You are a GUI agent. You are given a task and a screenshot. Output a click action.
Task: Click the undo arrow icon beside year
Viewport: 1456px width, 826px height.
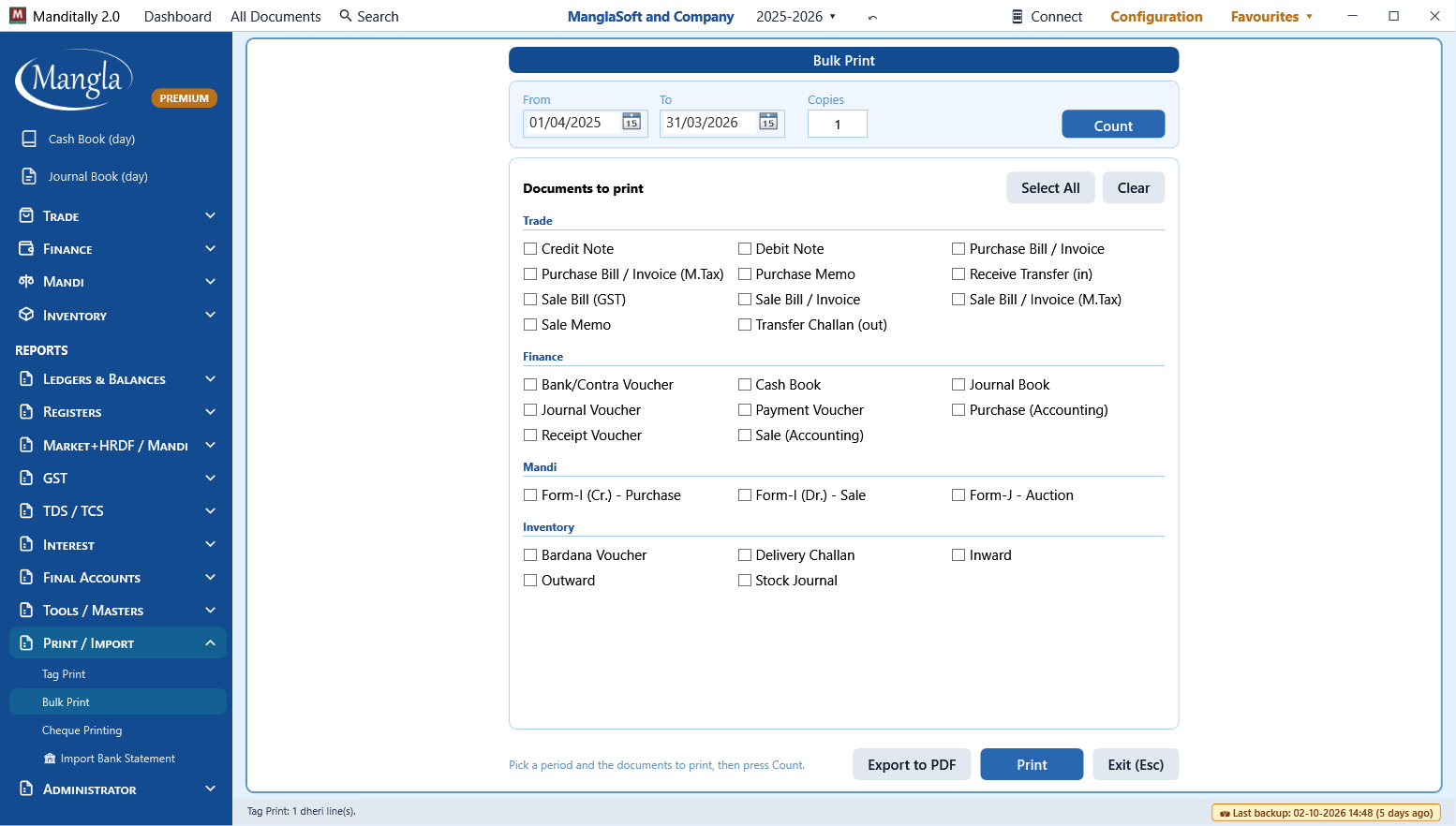click(x=872, y=17)
